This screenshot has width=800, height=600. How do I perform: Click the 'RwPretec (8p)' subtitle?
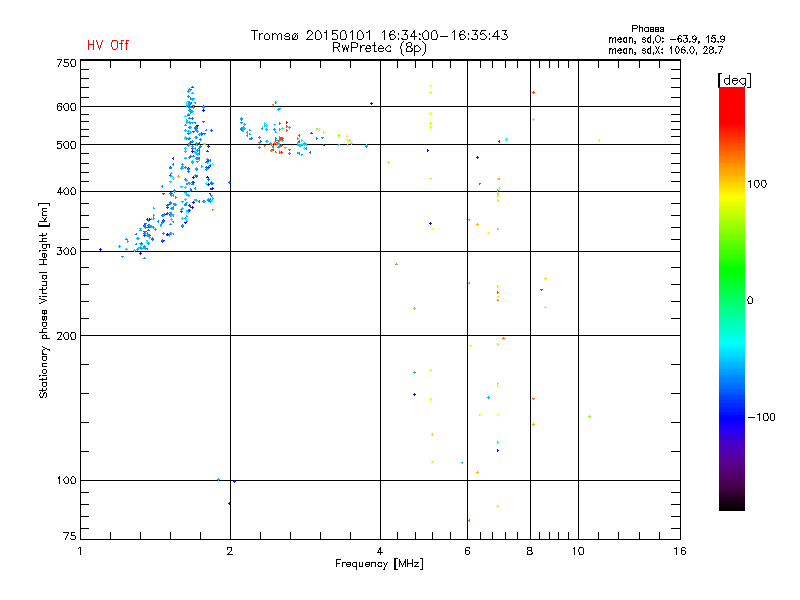pyautogui.click(x=379, y=48)
